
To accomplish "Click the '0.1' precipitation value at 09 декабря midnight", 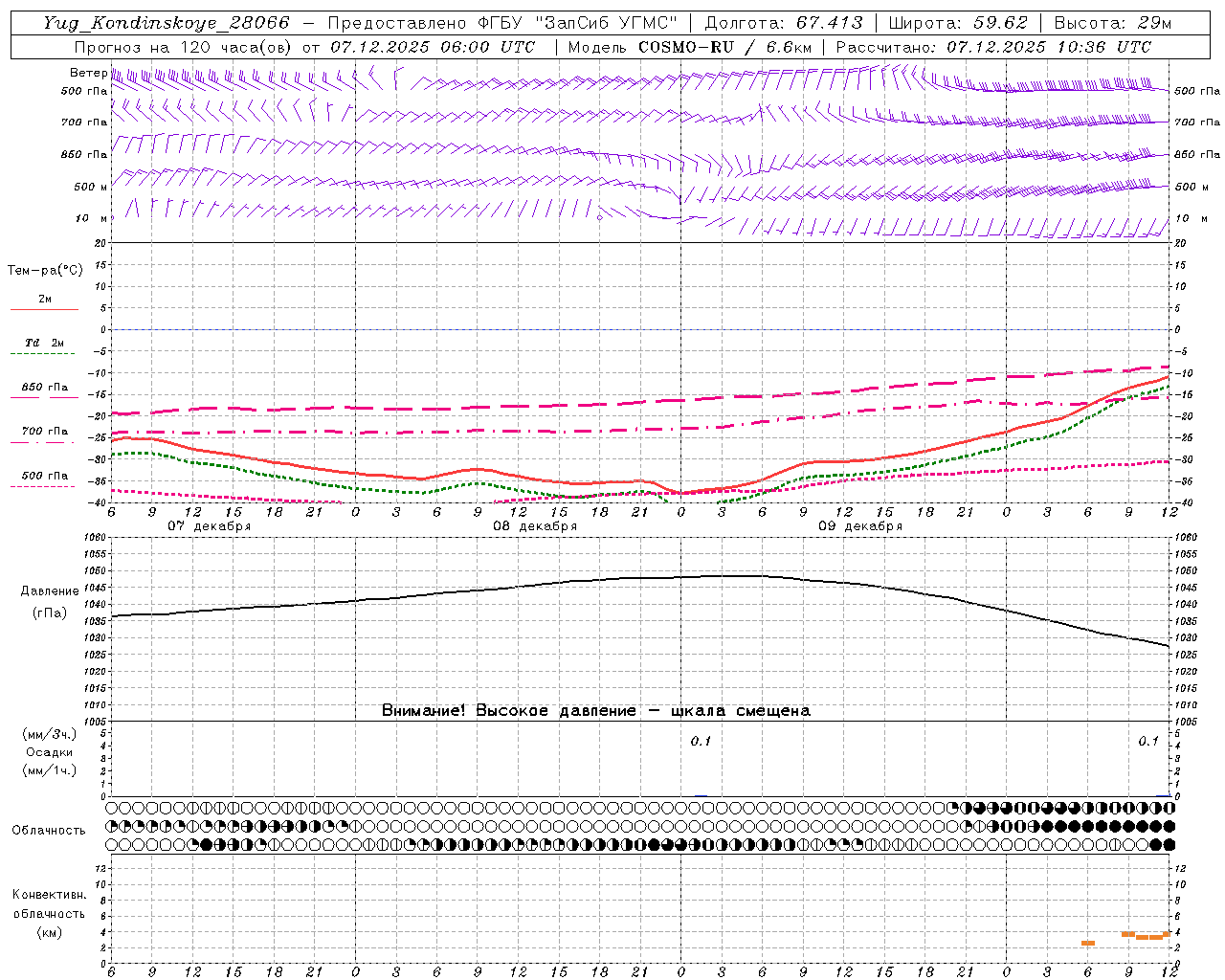I will (702, 742).
